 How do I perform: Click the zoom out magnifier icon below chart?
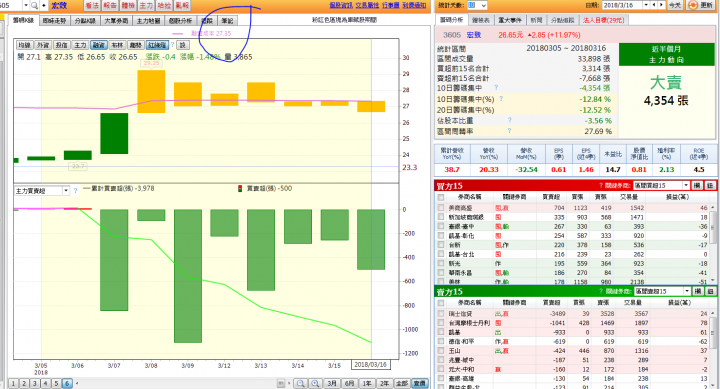click(x=300, y=383)
